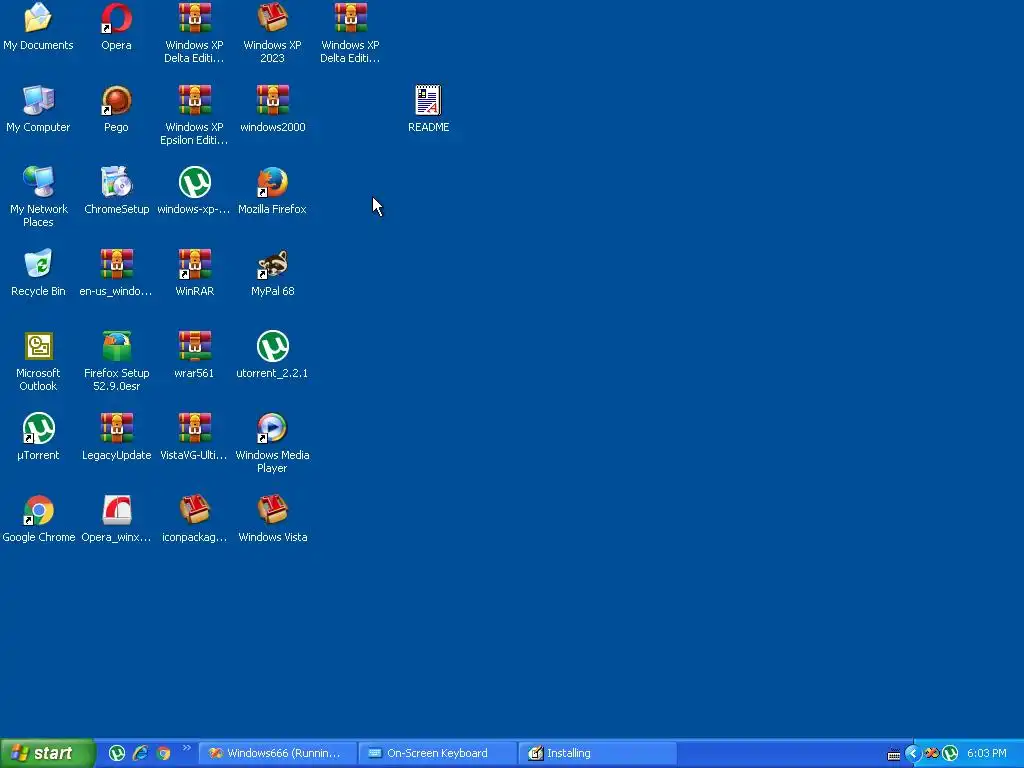The width and height of the screenshot is (1024, 768).
Task: Click the keyboard icon beside the tray
Action: [x=893, y=754]
